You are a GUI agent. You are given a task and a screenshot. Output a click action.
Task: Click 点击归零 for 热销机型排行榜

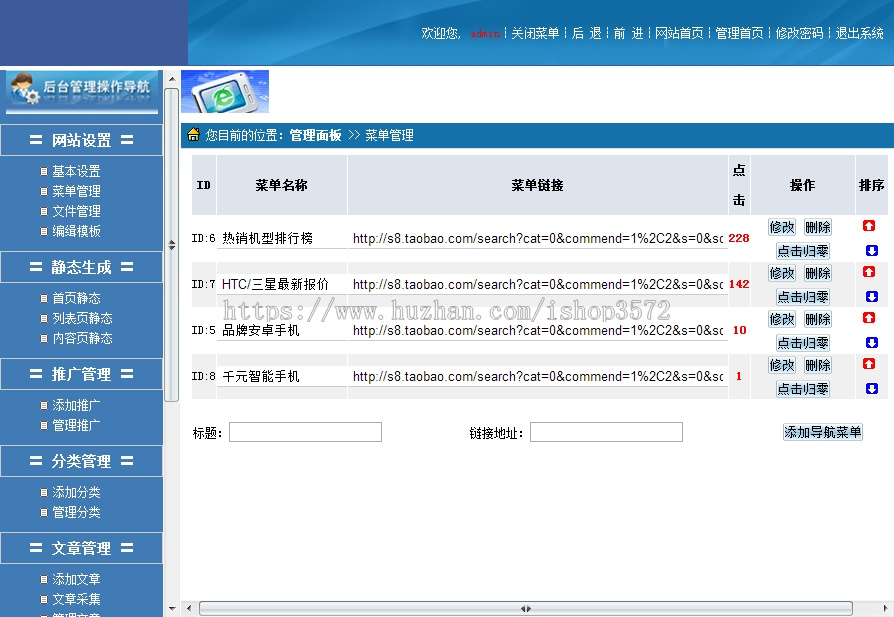(801, 250)
